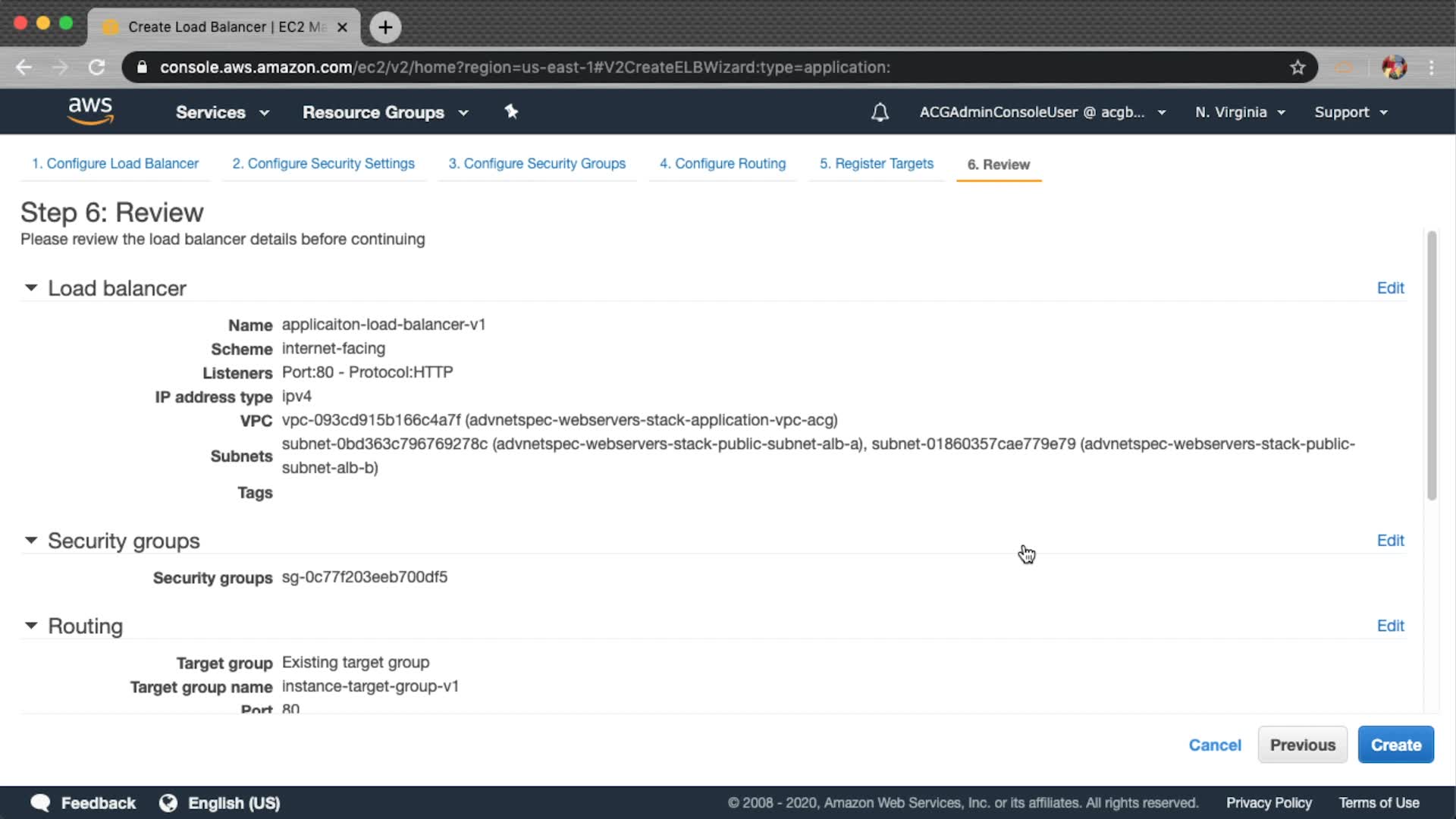
Task: Collapse the Routing section
Action: (x=31, y=626)
